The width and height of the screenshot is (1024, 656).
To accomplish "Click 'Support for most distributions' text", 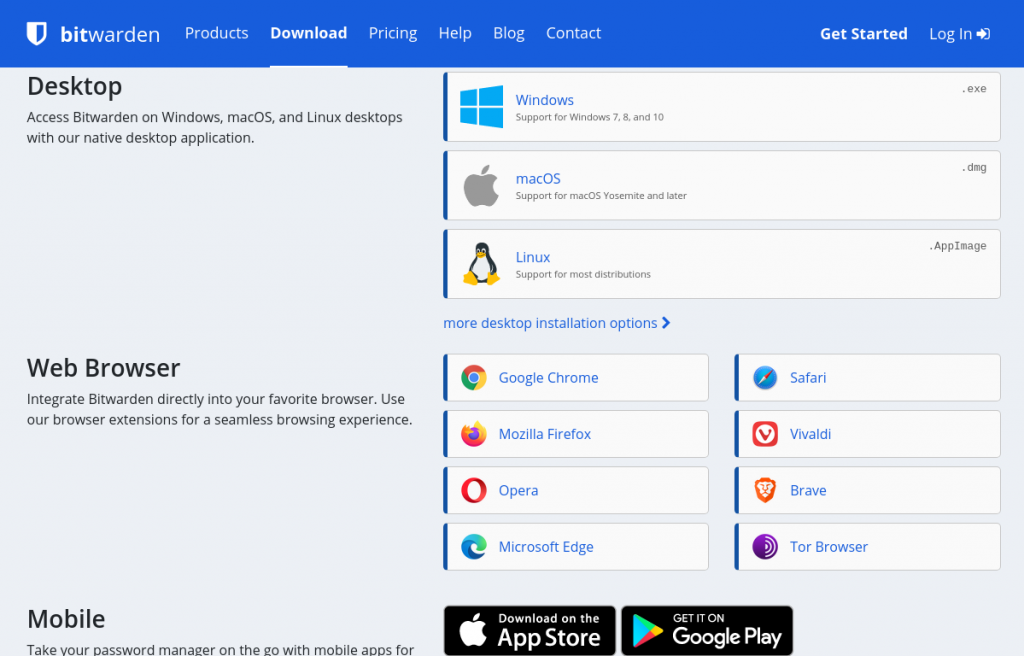I will 583,274.
